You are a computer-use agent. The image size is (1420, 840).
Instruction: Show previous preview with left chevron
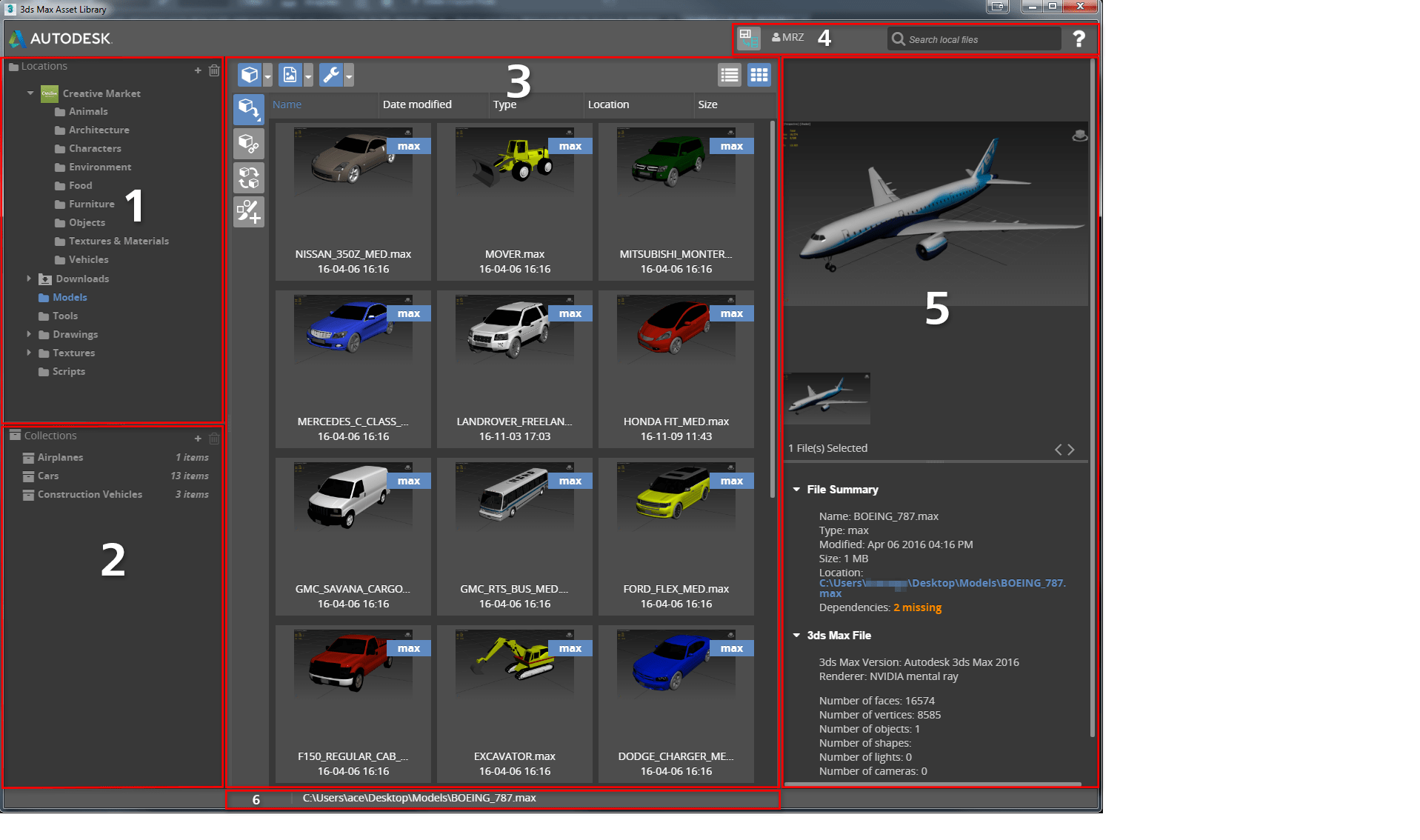1059,450
